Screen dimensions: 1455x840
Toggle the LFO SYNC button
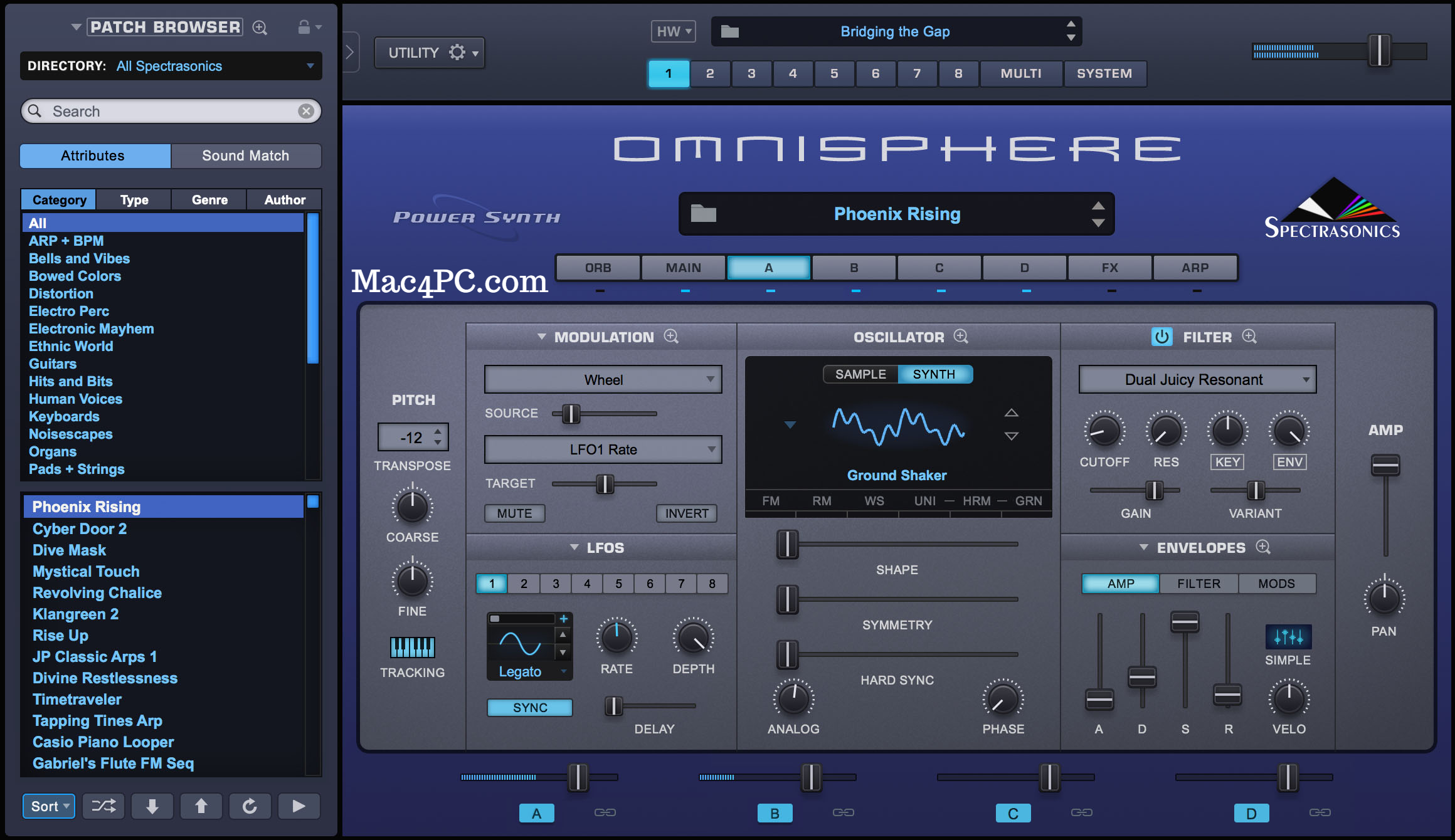click(x=530, y=708)
